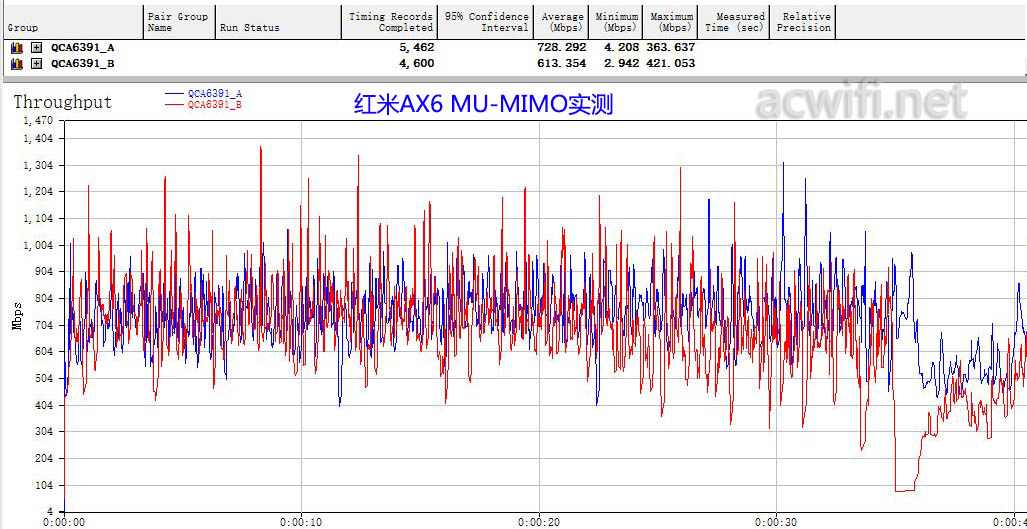This screenshot has height=529, width=1027.
Task: Click the red QCA6391_B legend entry
Action: (x=204, y=104)
